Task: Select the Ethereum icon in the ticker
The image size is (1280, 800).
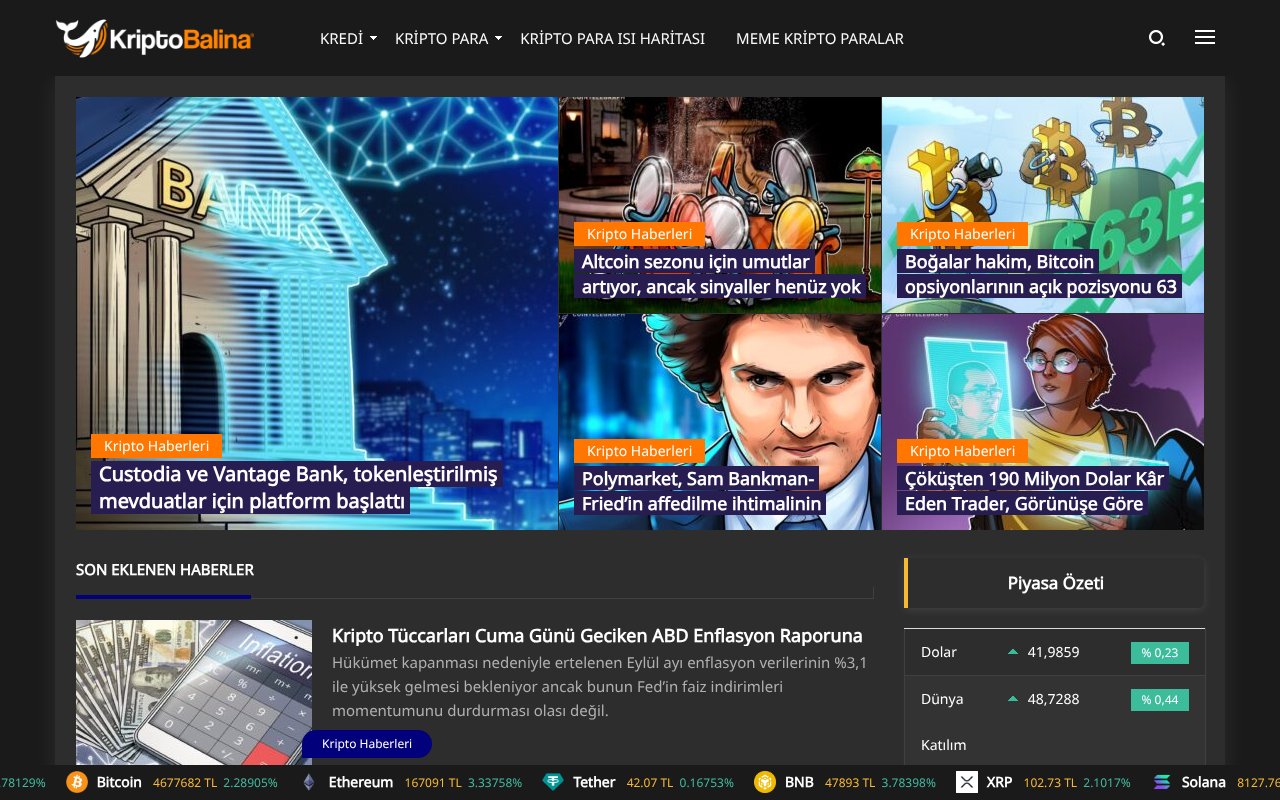Action: (308, 782)
